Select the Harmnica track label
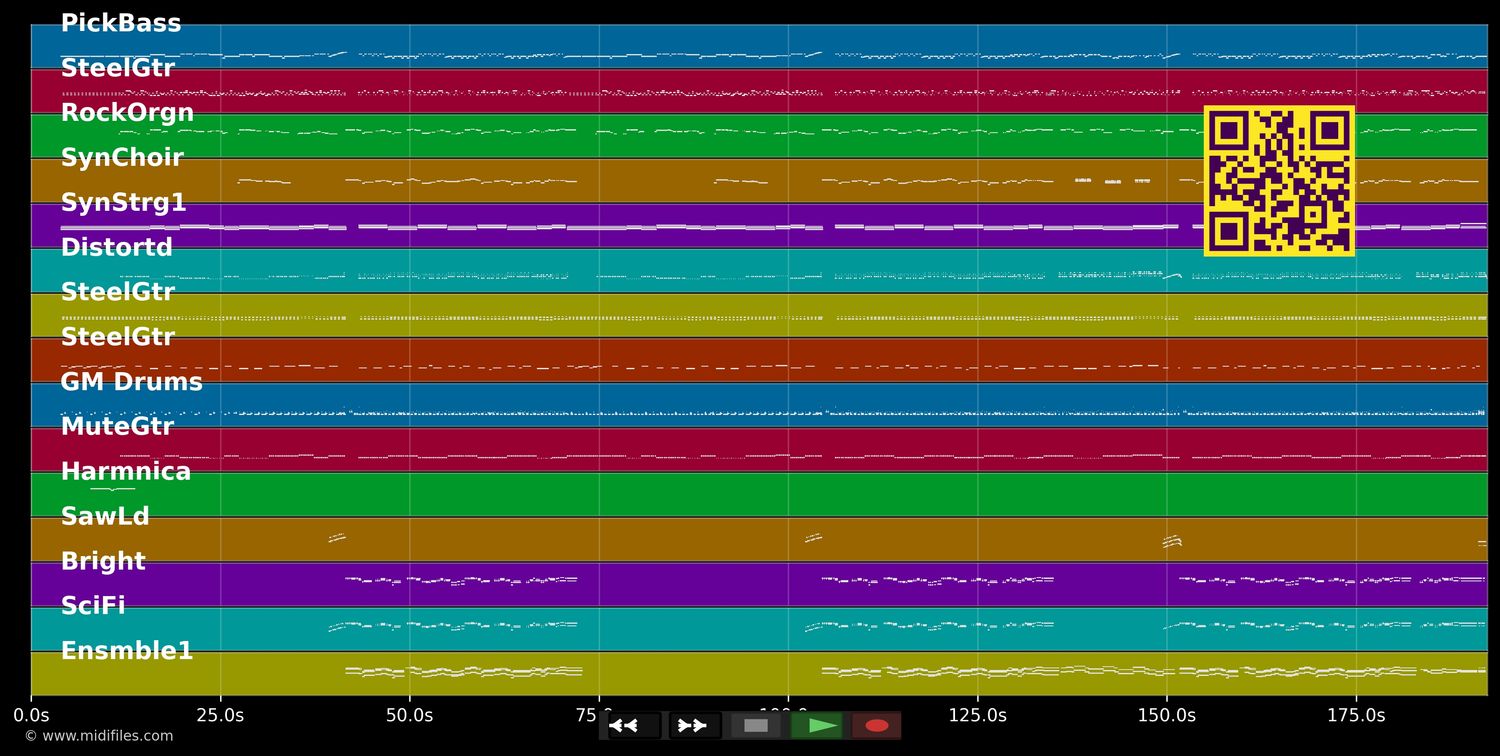 126,472
